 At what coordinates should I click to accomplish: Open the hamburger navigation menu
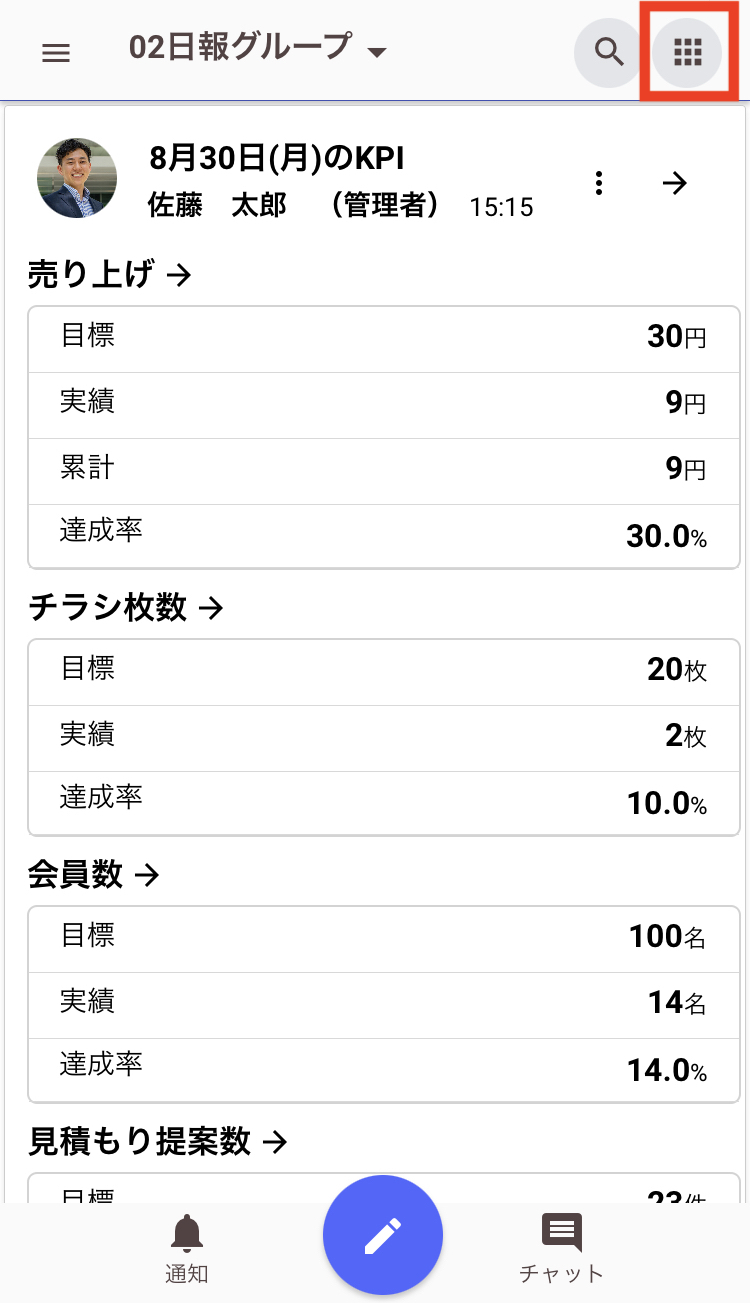(x=56, y=53)
